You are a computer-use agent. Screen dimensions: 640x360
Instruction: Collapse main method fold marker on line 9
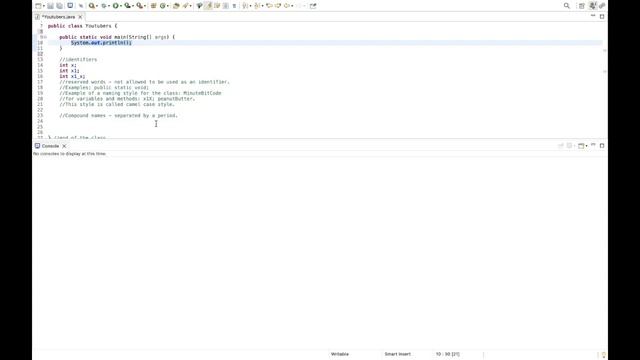[x=45, y=37]
